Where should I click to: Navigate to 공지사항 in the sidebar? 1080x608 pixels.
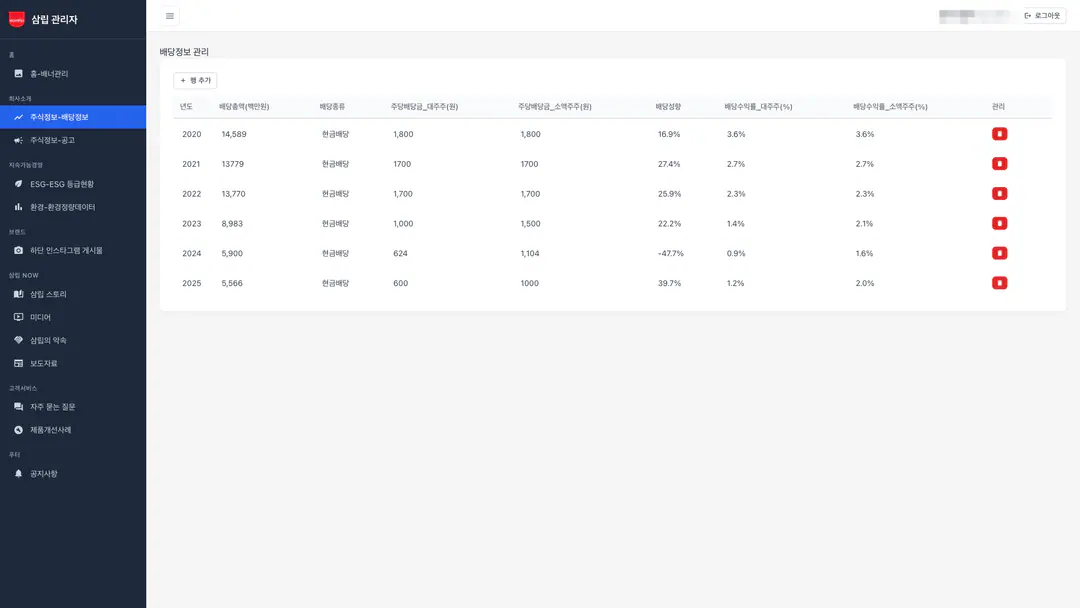73,474
